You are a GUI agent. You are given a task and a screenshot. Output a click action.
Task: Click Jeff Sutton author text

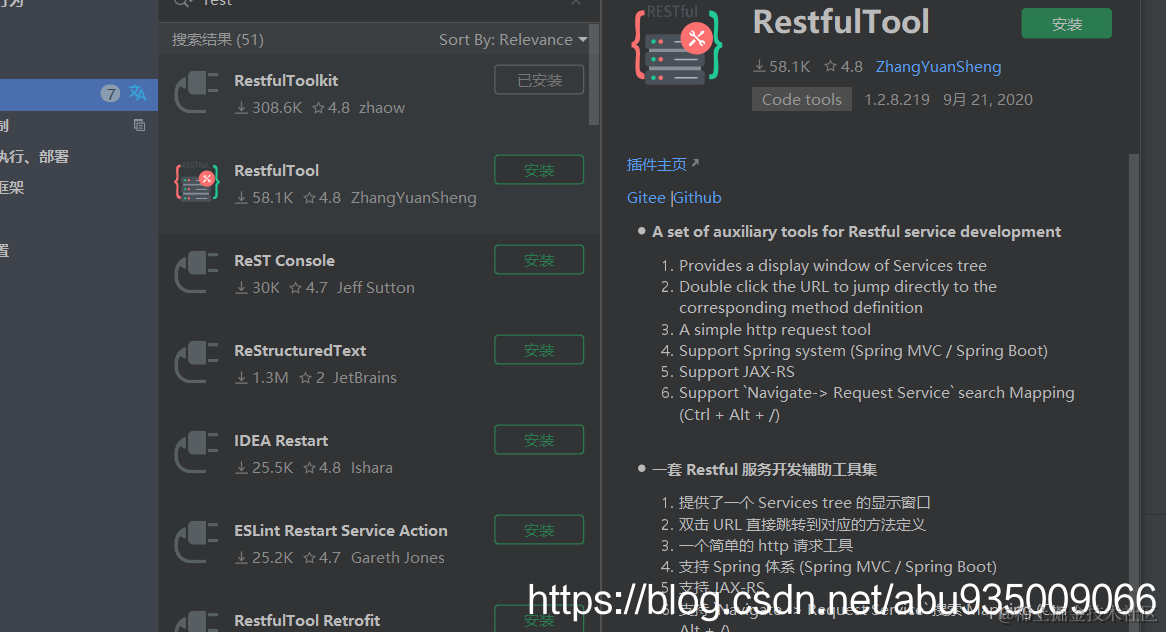[x=376, y=288]
